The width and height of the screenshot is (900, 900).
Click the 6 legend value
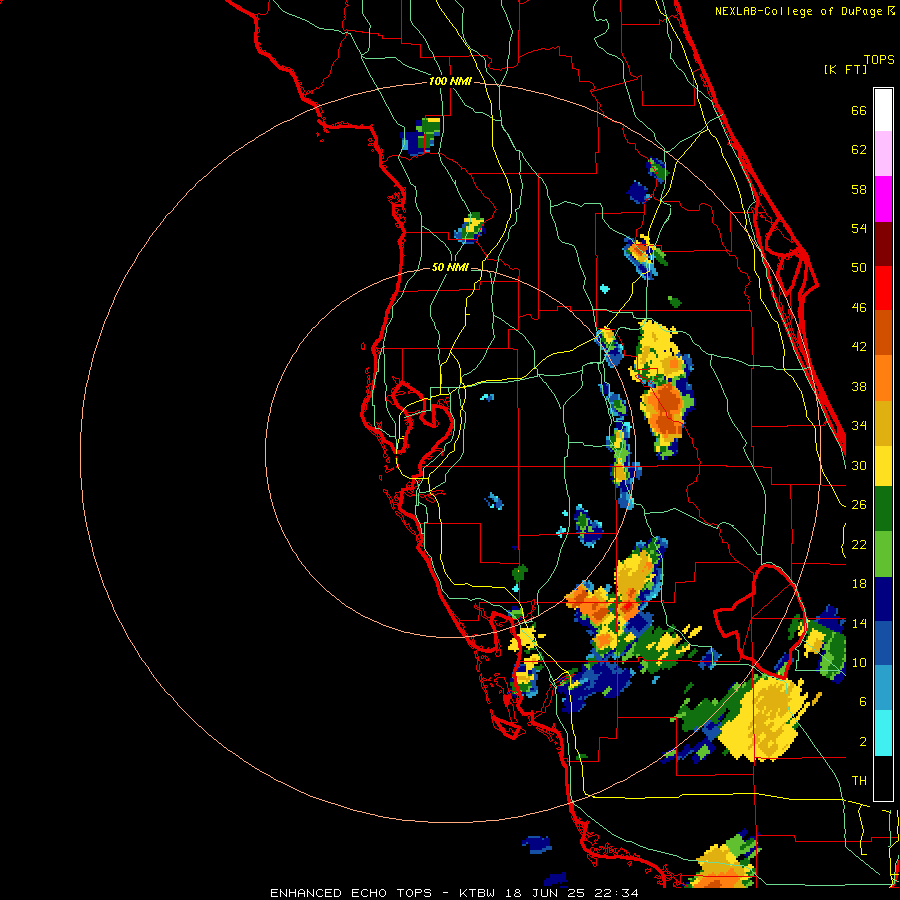point(863,701)
